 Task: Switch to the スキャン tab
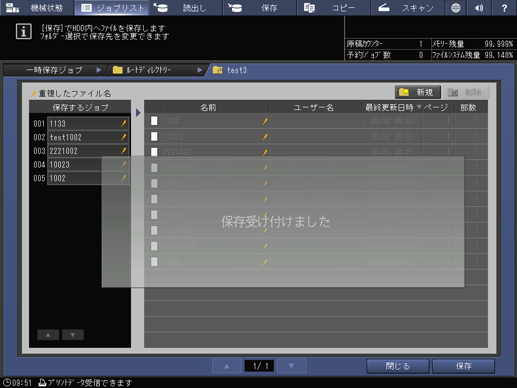click(408, 8)
